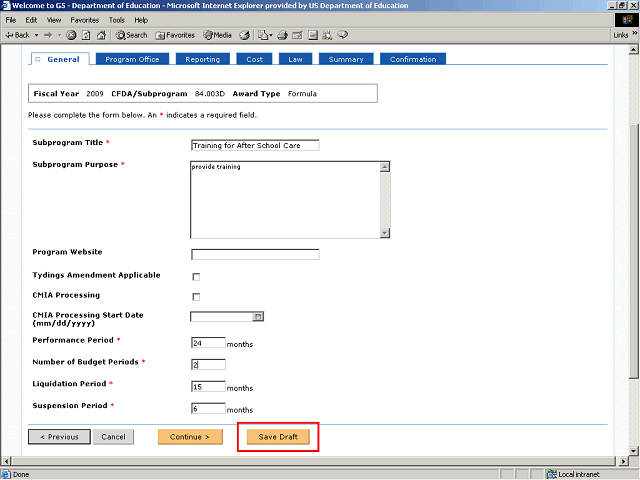Click the CMIA Processing Start Date field

[x=221, y=316]
